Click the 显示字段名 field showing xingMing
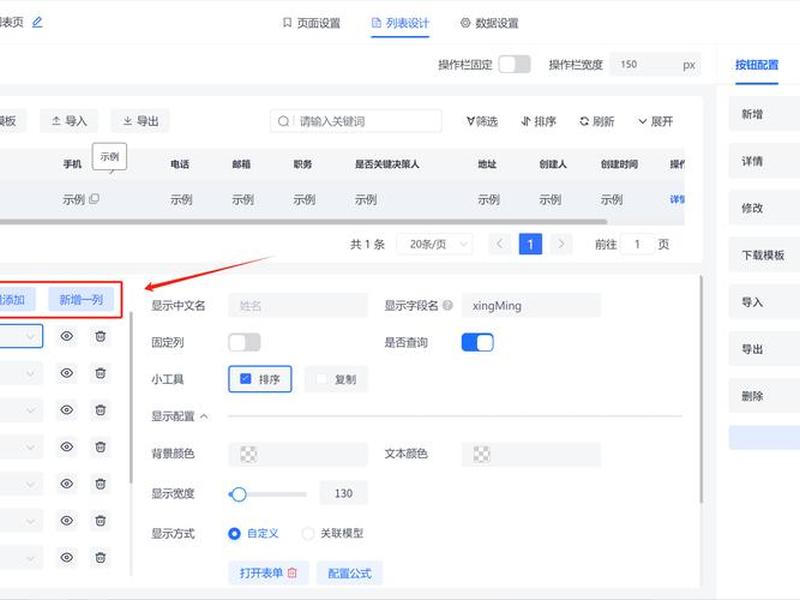The height and width of the screenshot is (600, 800). click(531, 306)
